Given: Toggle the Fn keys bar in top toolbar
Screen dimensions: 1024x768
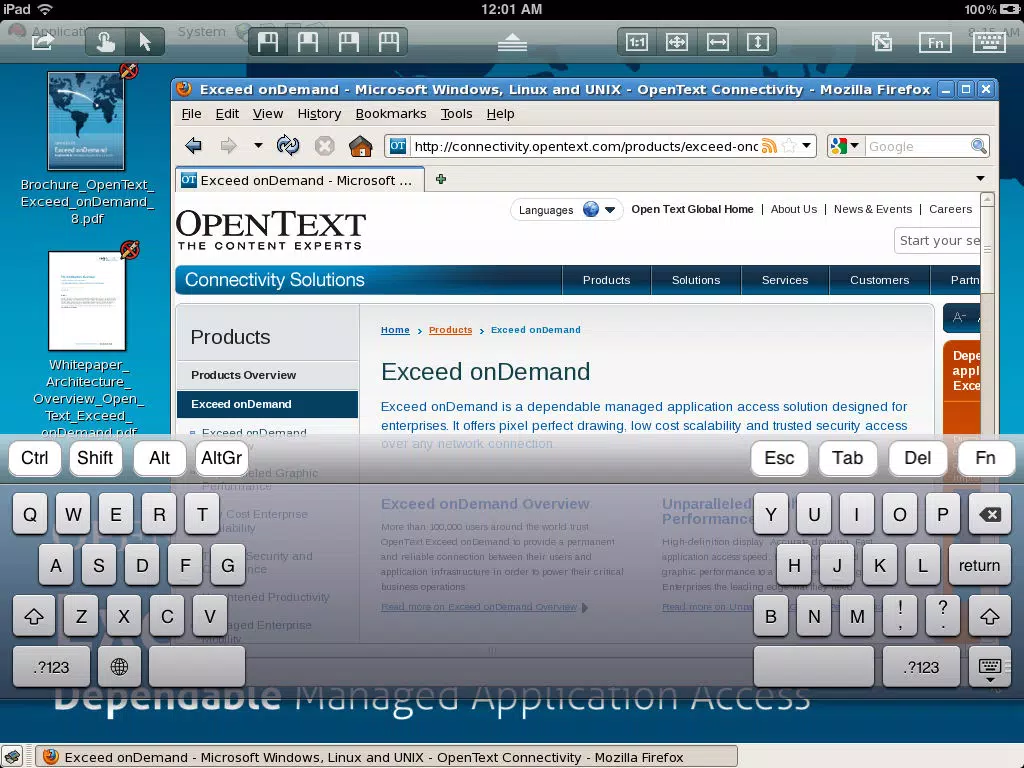Looking at the screenshot, I should [x=935, y=43].
